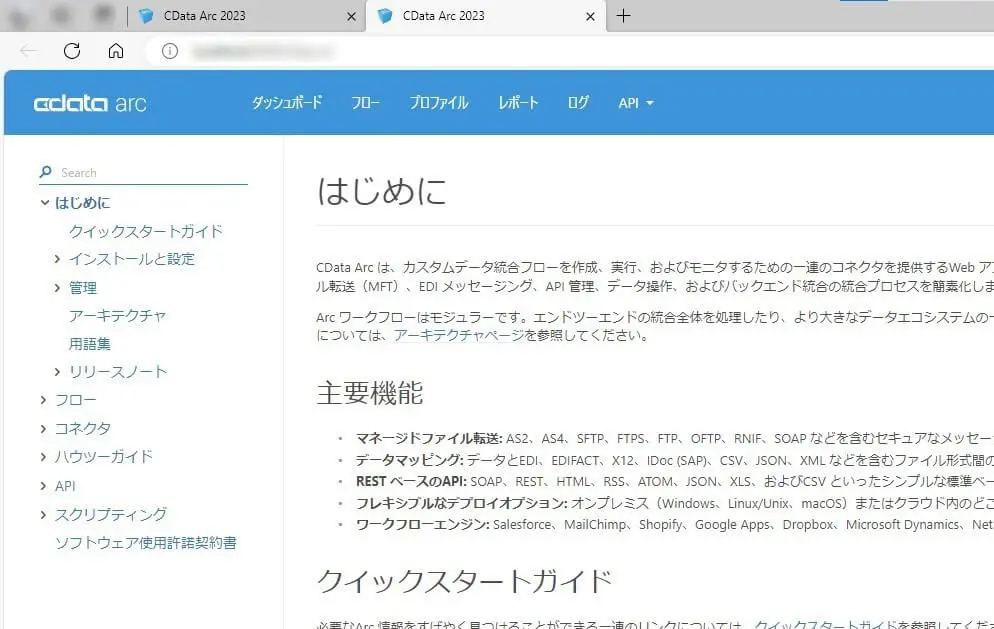Open ソフトウェア使用許諾契約書 in sidebar
This screenshot has width=994, height=629.
[146, 543]
